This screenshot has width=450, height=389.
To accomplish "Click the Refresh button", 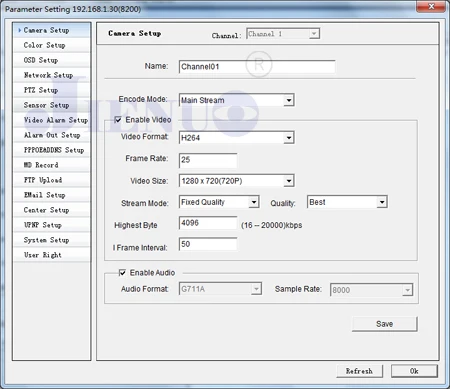I will click(359, 371).
